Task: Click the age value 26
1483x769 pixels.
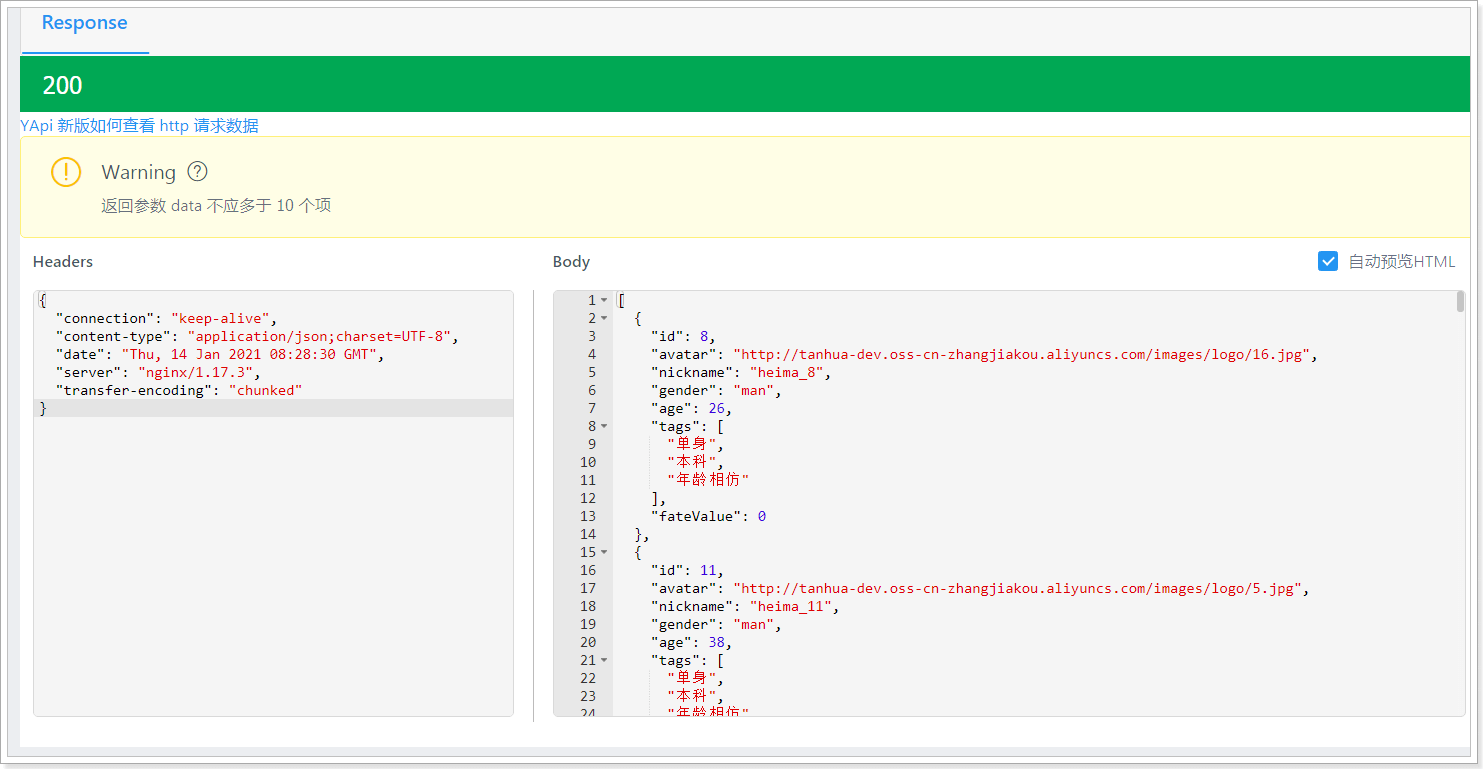Action: (x=716, y=408)
